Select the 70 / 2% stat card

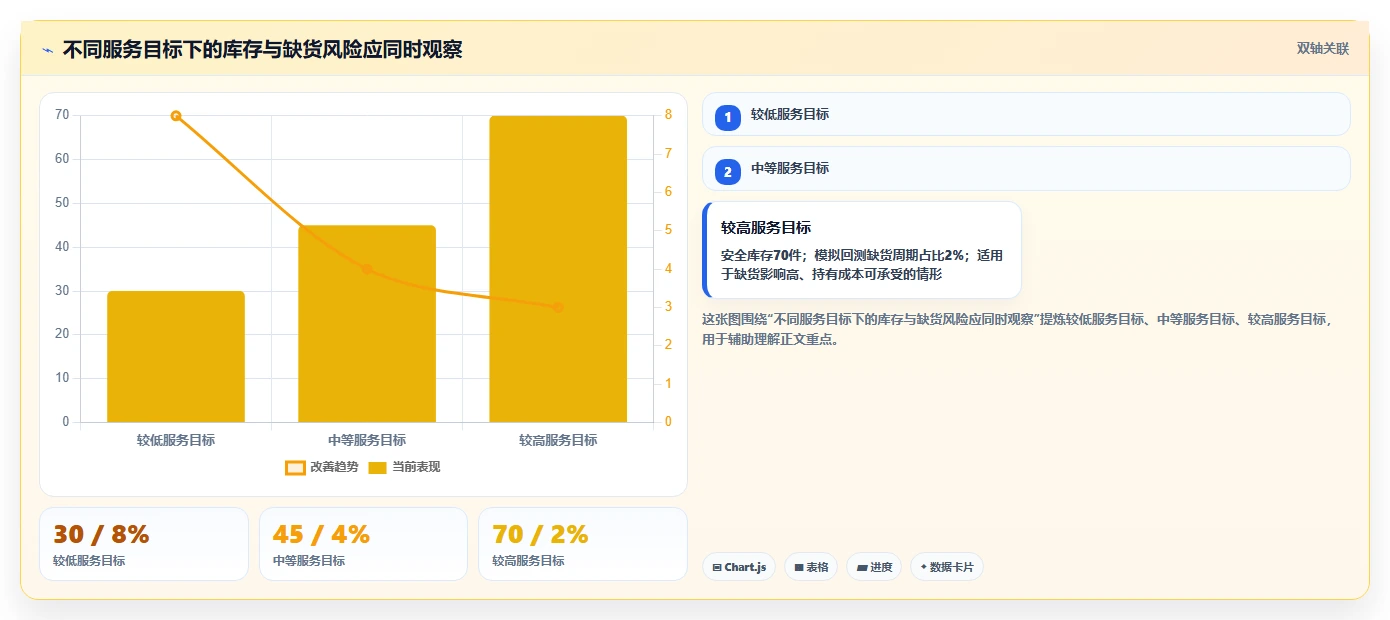583,544
